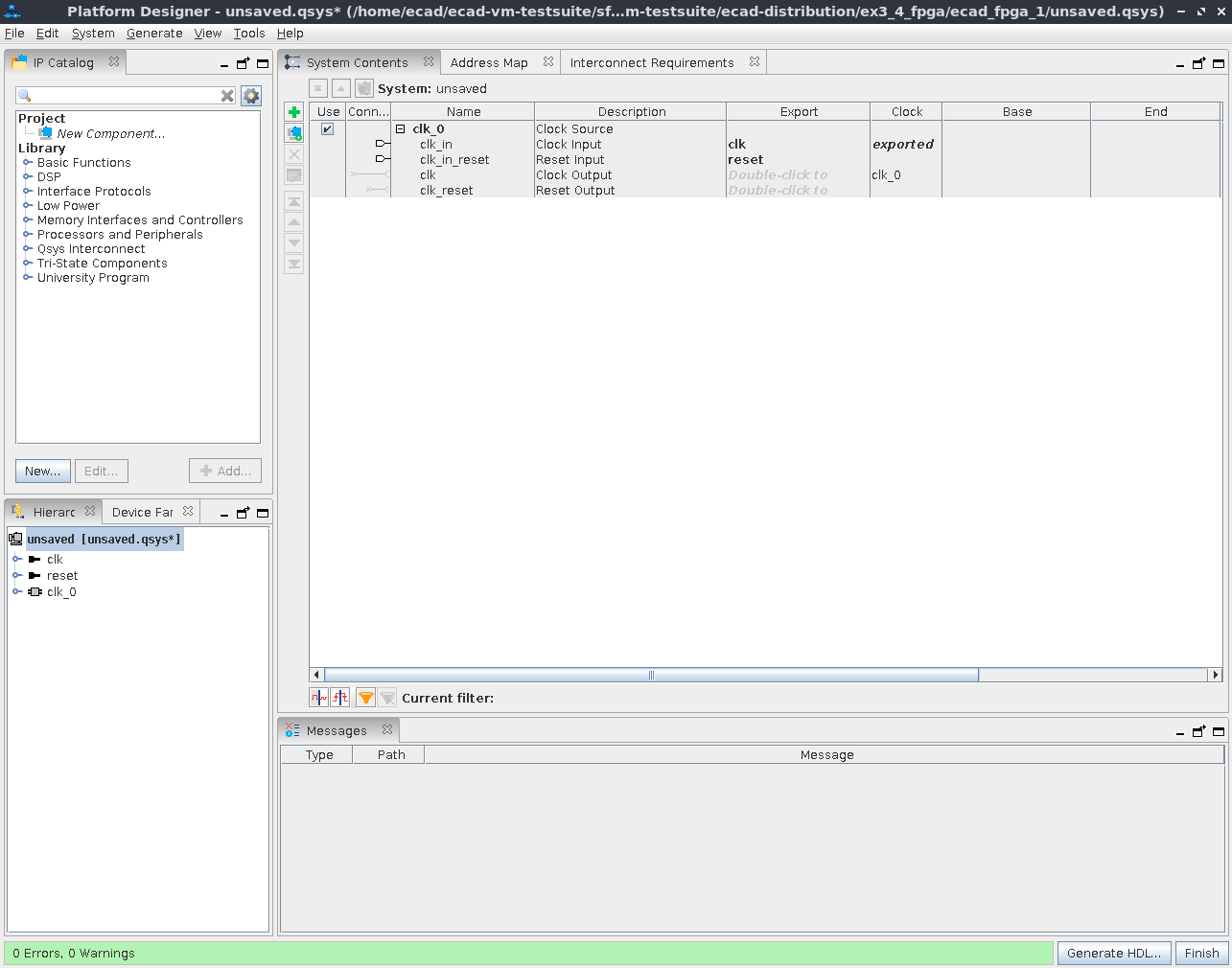Expand the clk_0 node in Hierarchy

point(16,592)
